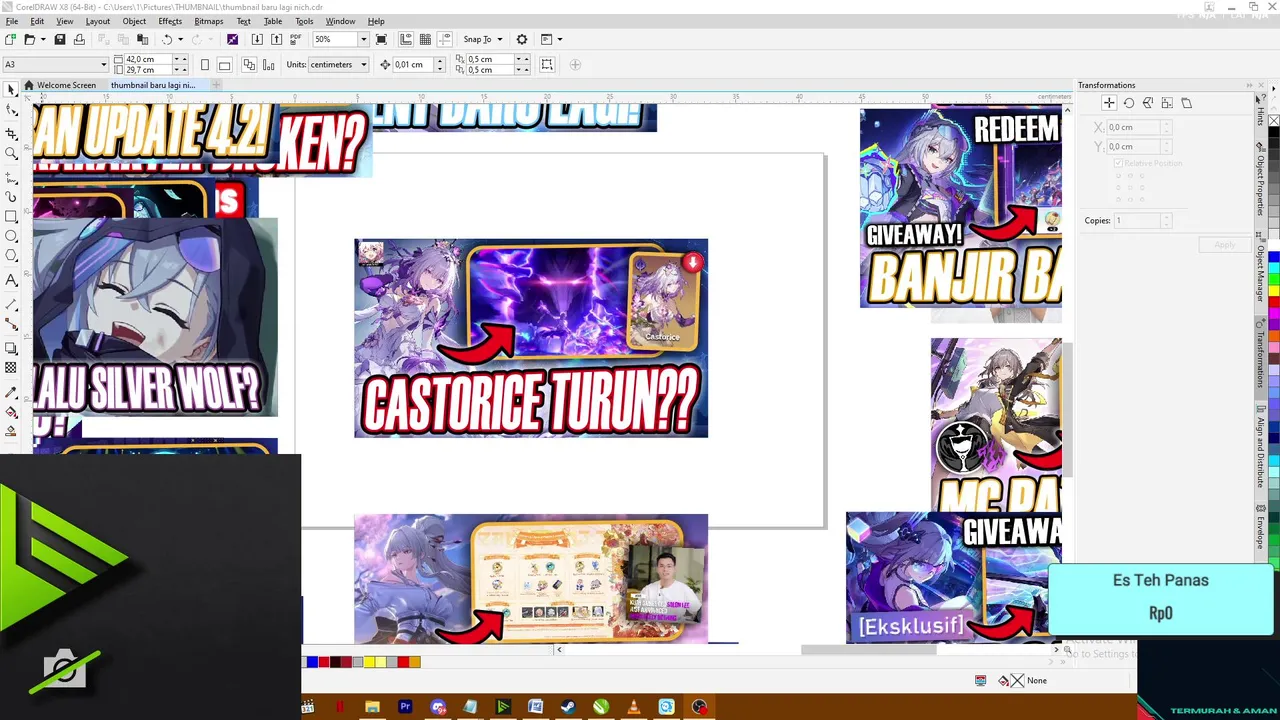Open the Effects menu

170,21
